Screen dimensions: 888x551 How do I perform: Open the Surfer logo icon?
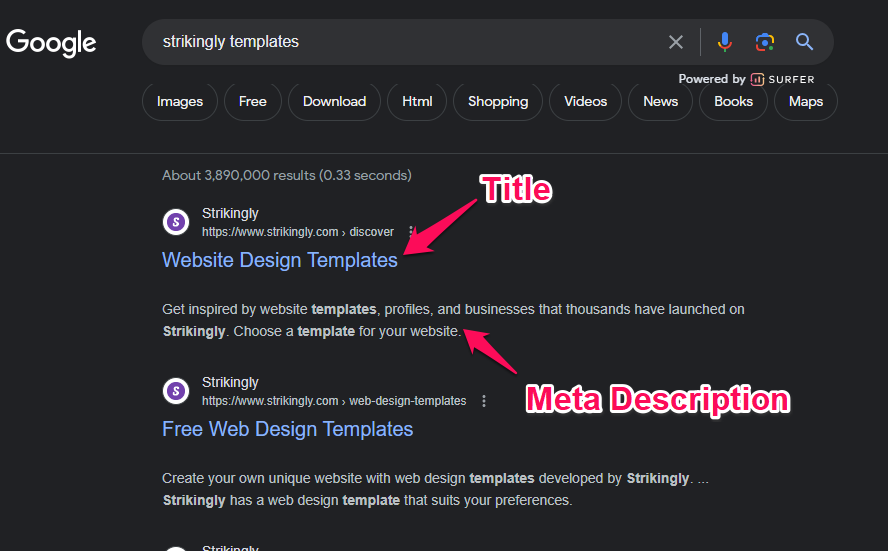(x=757, y=79)
